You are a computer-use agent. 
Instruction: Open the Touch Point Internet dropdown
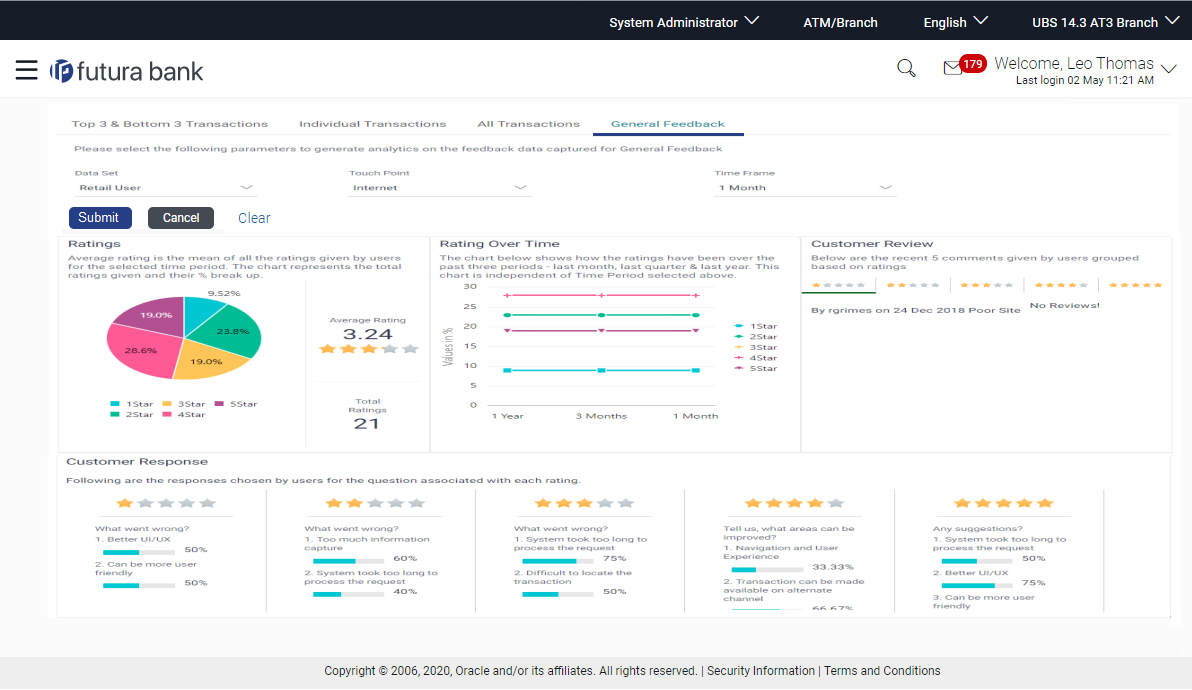pyautogui.click(x=439, y=188)
